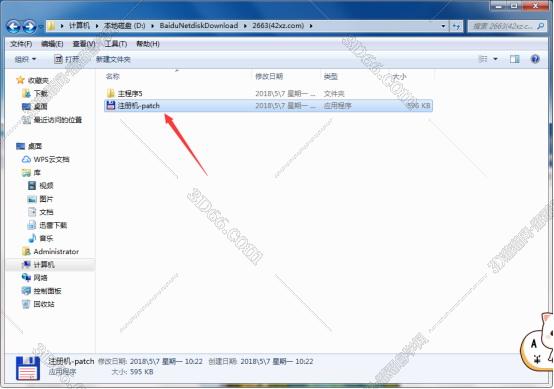Click 计算机 in the address breadcrumb

79,26
